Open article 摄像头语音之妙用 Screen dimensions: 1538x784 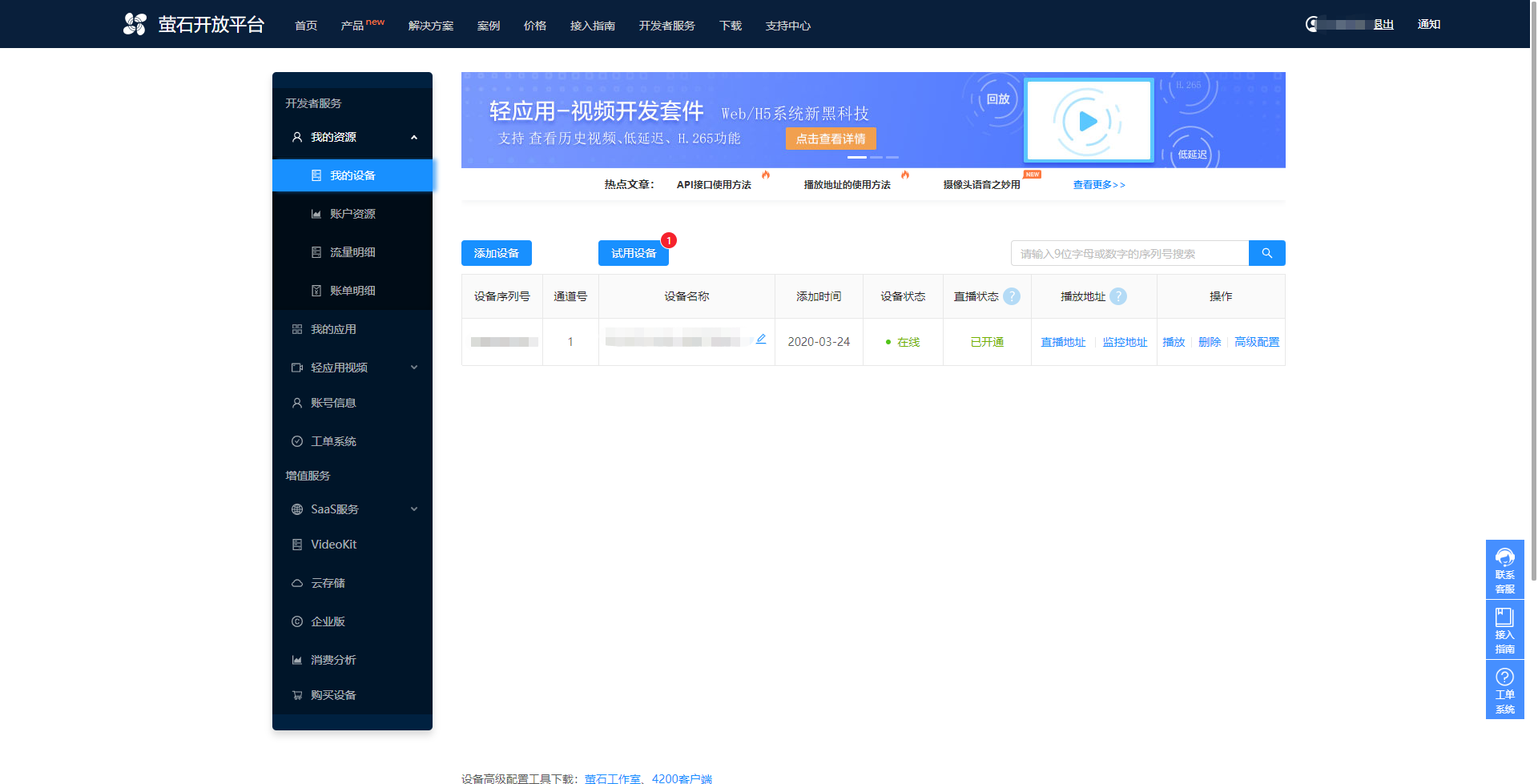pos(982,185)
